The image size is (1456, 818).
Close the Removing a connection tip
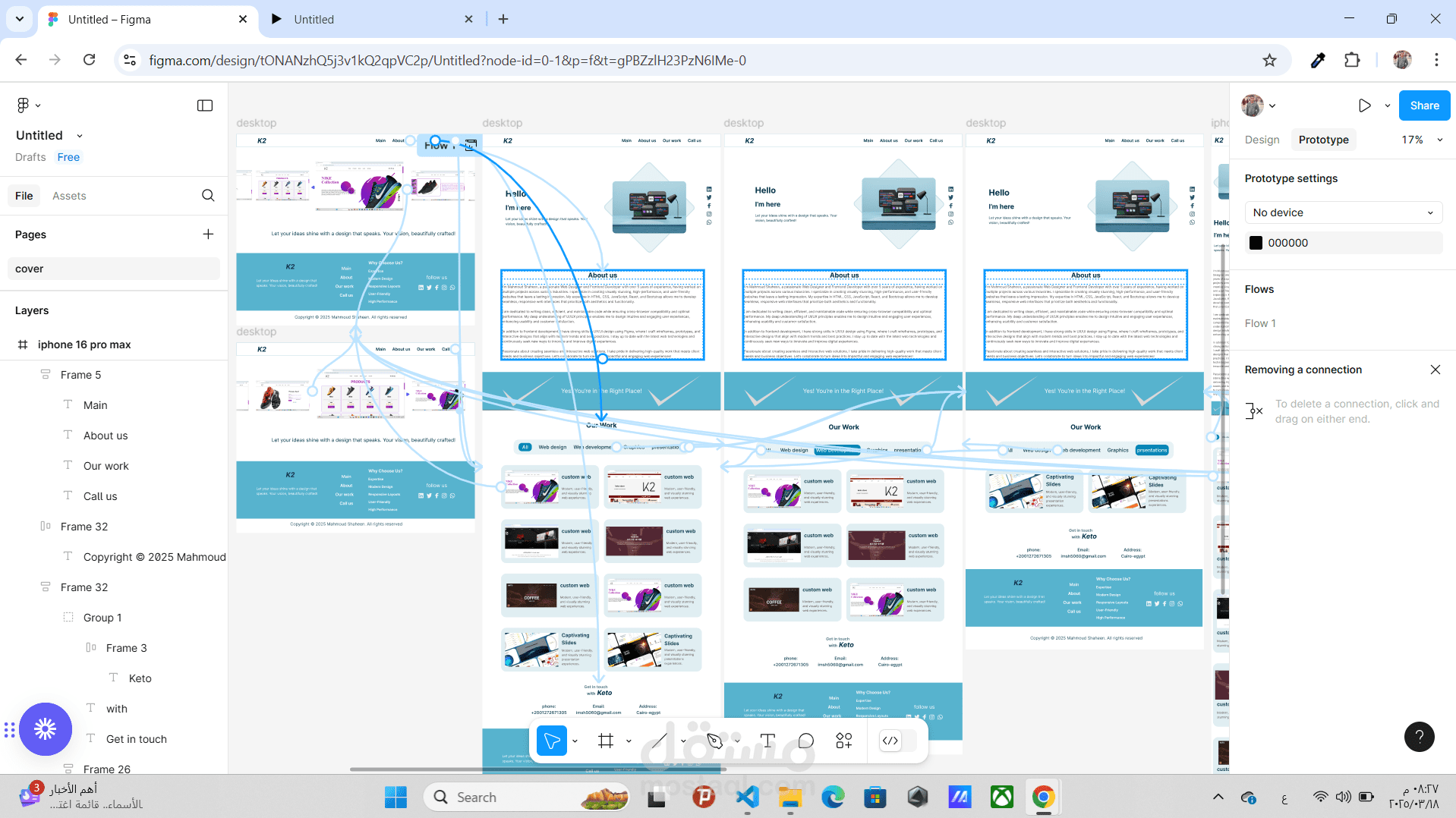(1435, 370)
